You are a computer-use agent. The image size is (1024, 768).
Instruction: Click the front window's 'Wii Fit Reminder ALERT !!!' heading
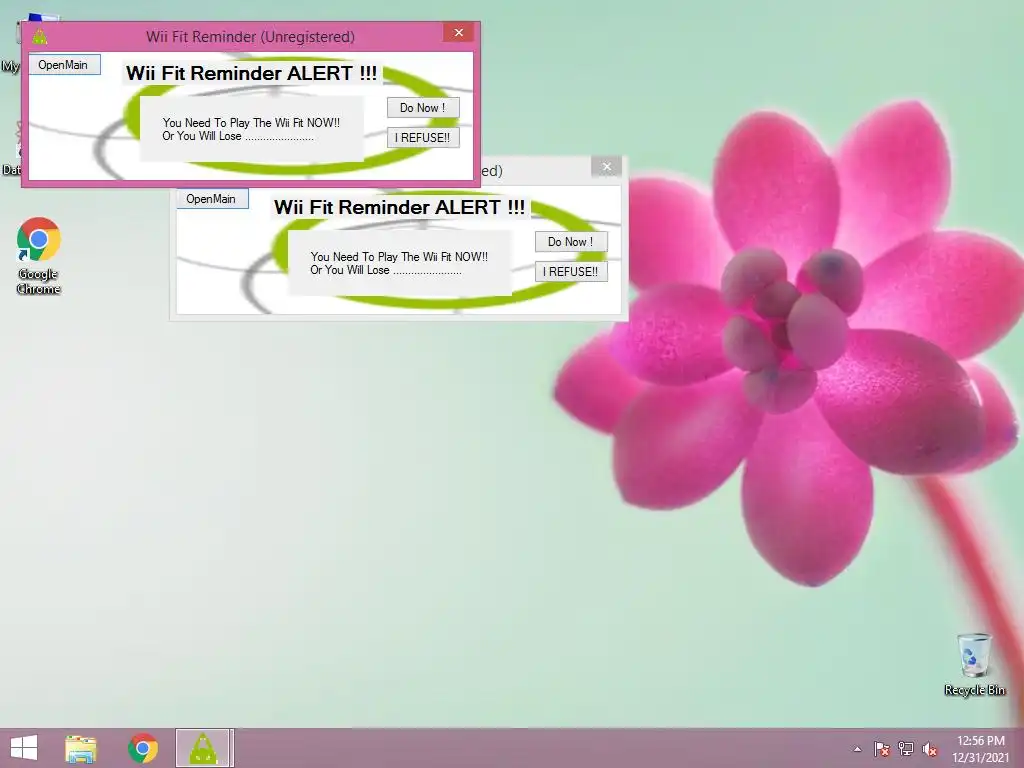pos(251,73)
